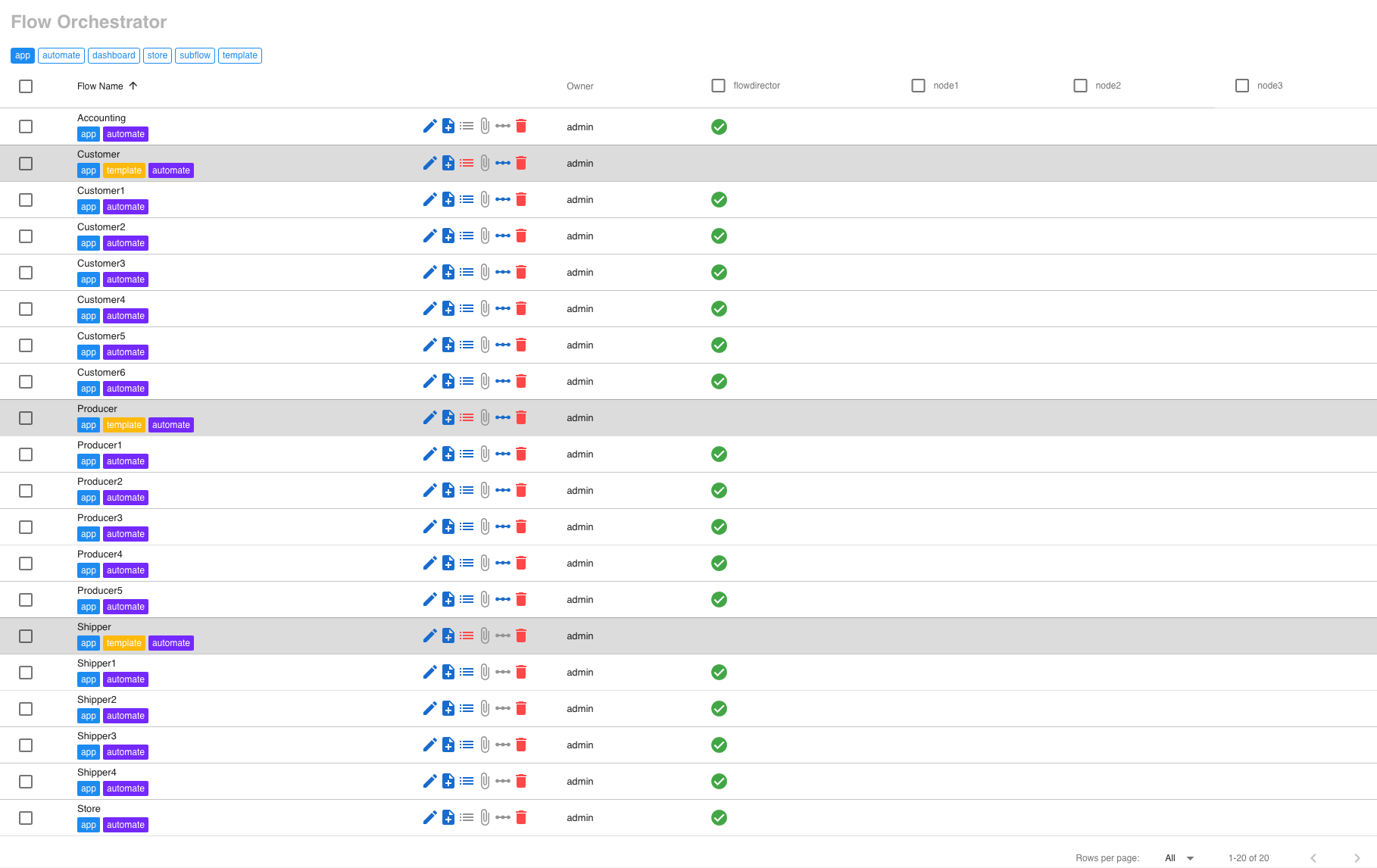Click the add-document icon for Shipper1

[x=448, y=672]
